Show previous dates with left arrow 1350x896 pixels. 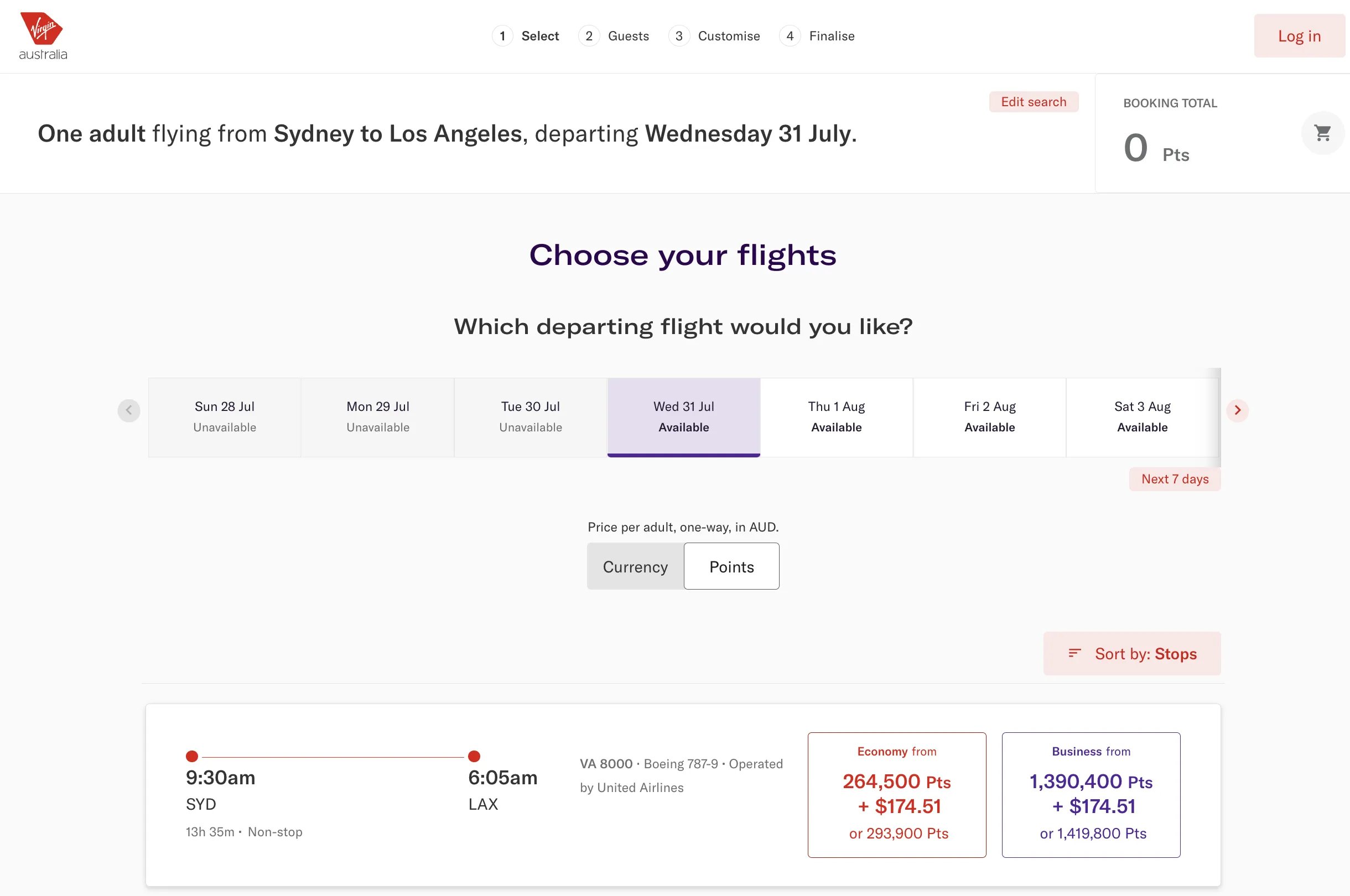[x=128, y=410]
